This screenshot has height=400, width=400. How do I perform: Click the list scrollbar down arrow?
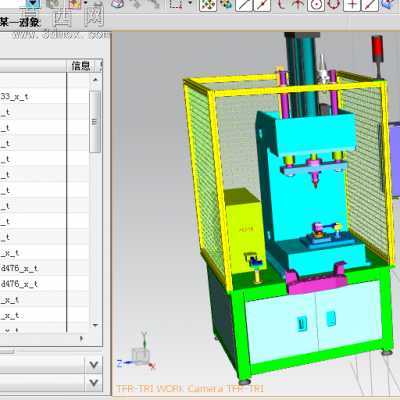[95, 325]
